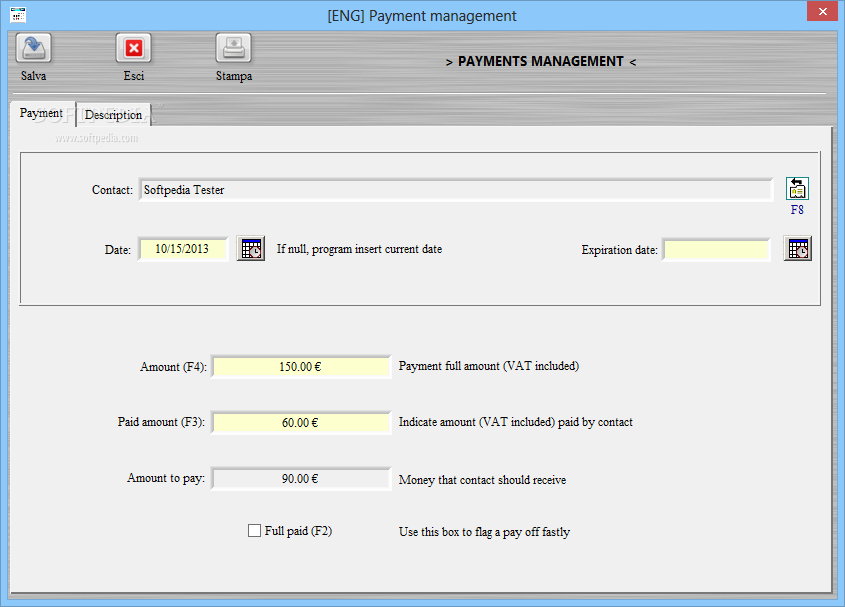Click the '[ENG] Payment management' window title
The height and width of the screenshot is (607, 845).
tap(422, 16)
